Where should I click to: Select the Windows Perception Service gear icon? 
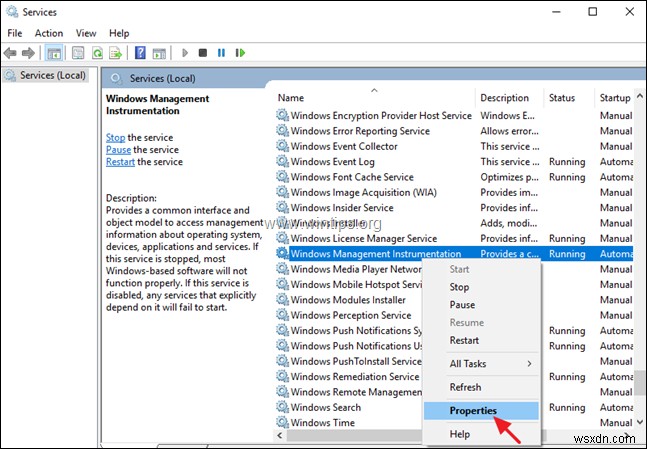click(282, 315)
